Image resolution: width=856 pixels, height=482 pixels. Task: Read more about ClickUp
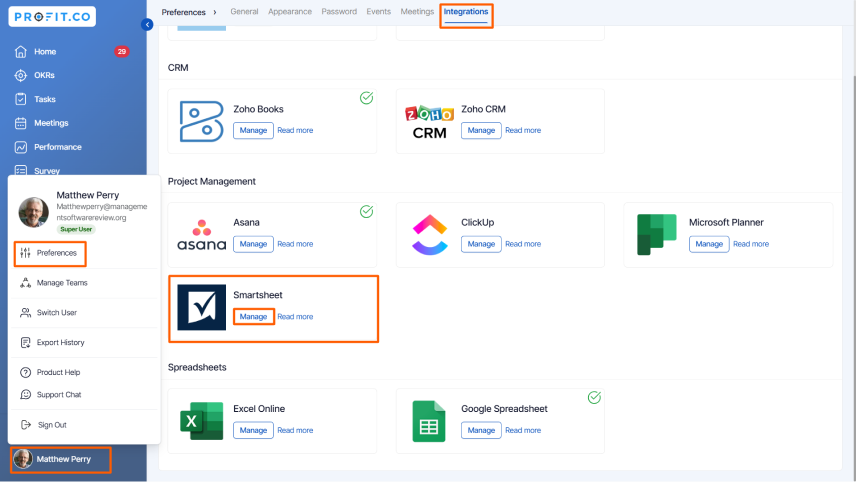[x=523, y=244]
